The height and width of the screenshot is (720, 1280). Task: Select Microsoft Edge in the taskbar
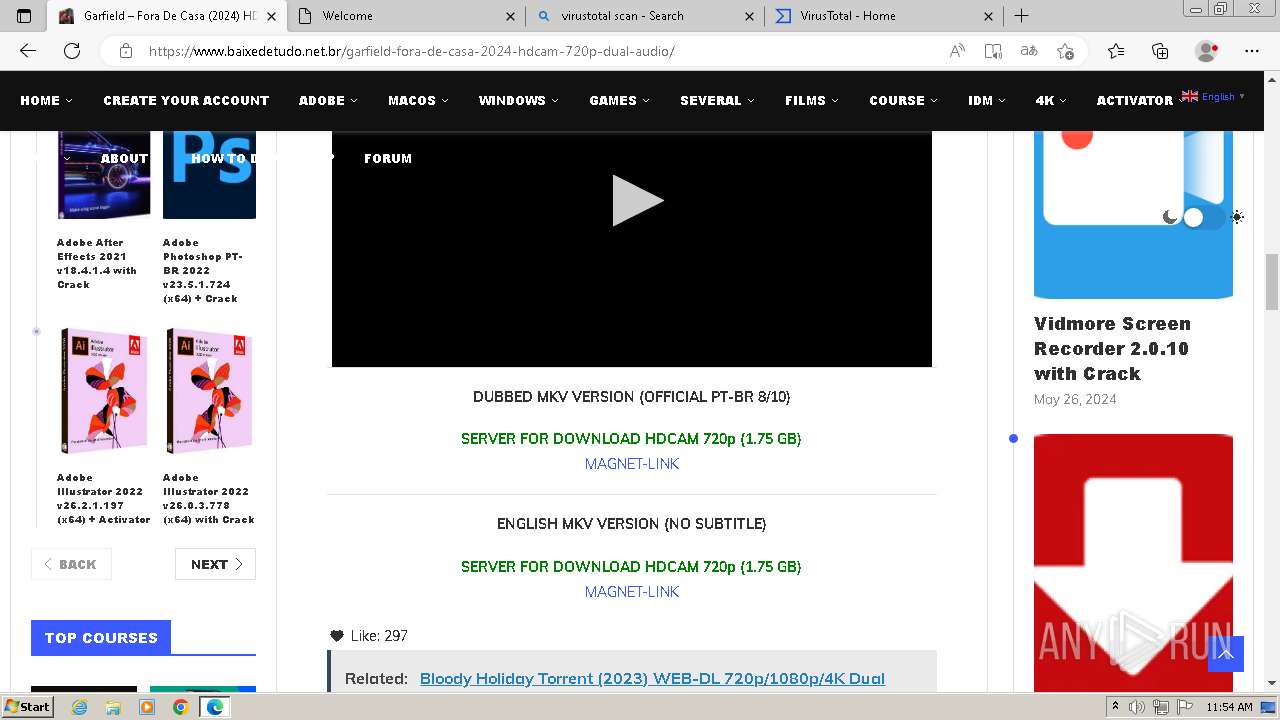click(214, 707)
